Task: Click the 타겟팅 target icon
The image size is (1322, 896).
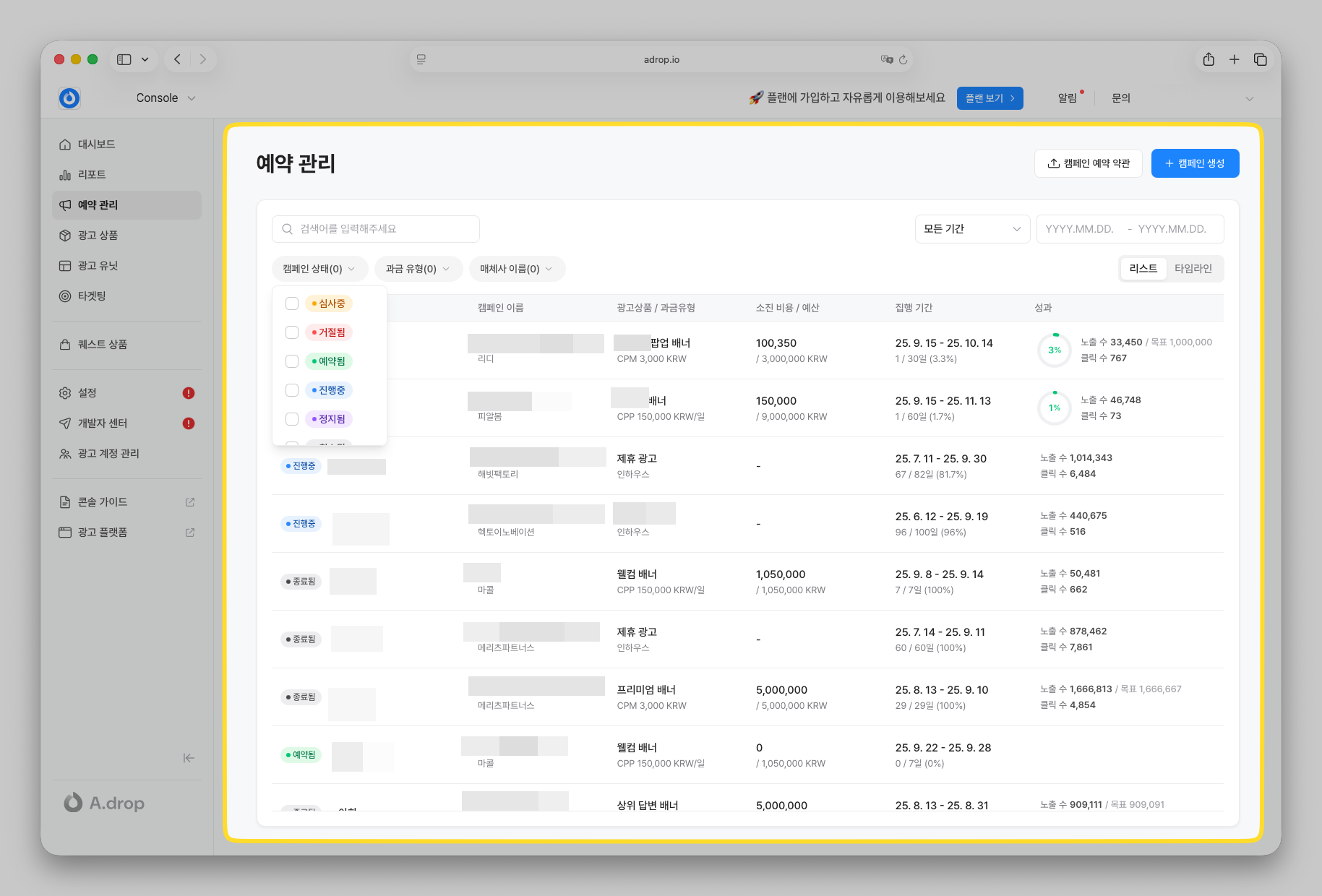Action: [x=65, y=296]
